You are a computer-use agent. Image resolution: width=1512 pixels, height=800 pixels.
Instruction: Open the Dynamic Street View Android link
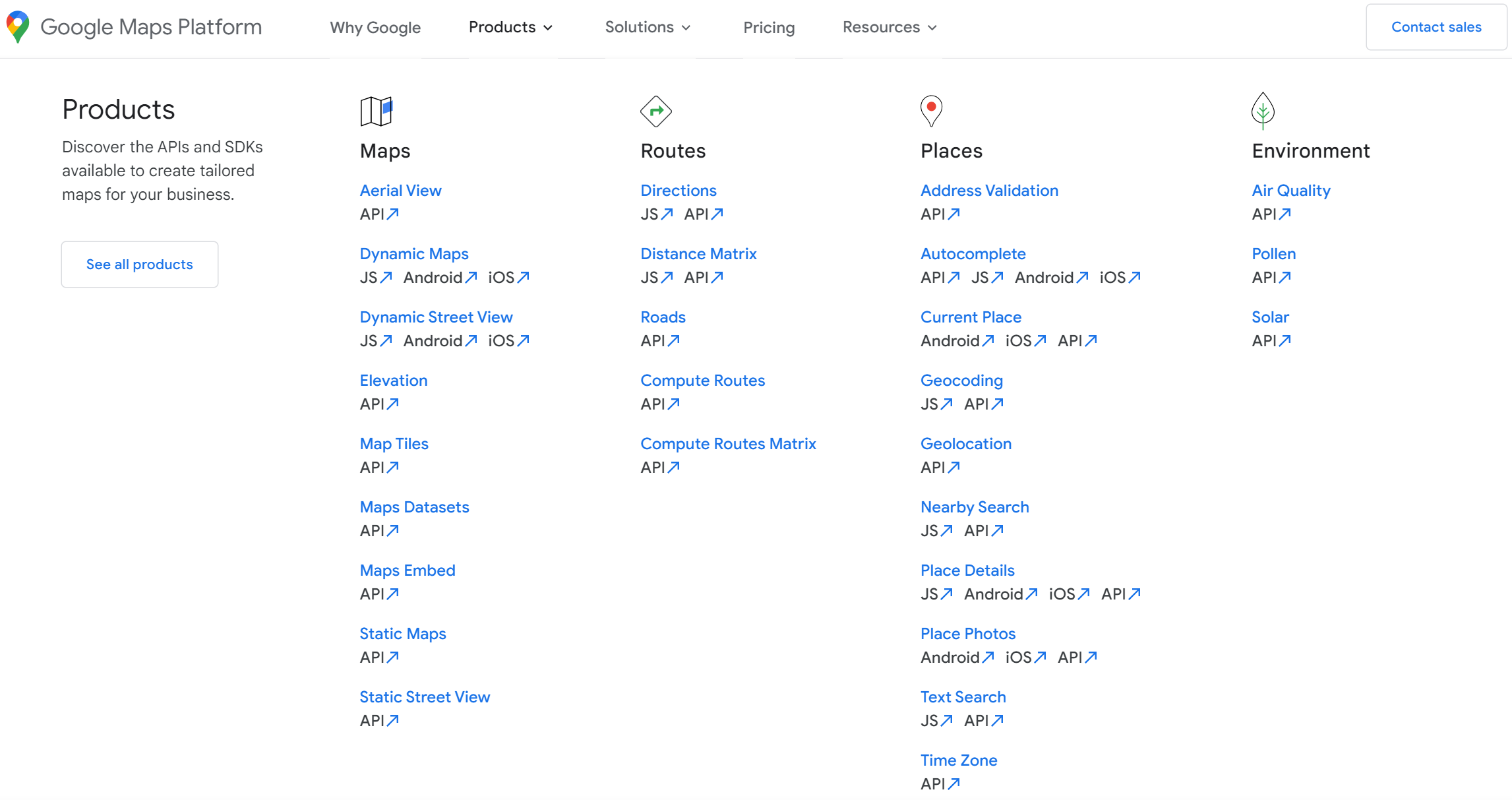440,341
